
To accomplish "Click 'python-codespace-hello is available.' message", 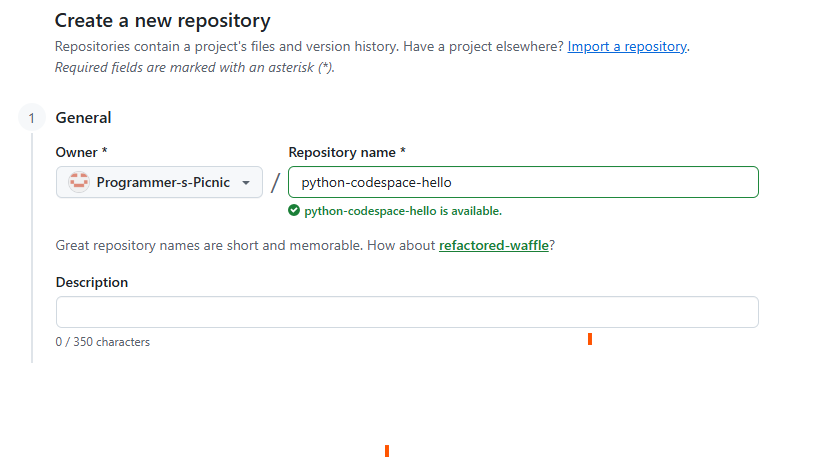I will click(x=403, y=211).
